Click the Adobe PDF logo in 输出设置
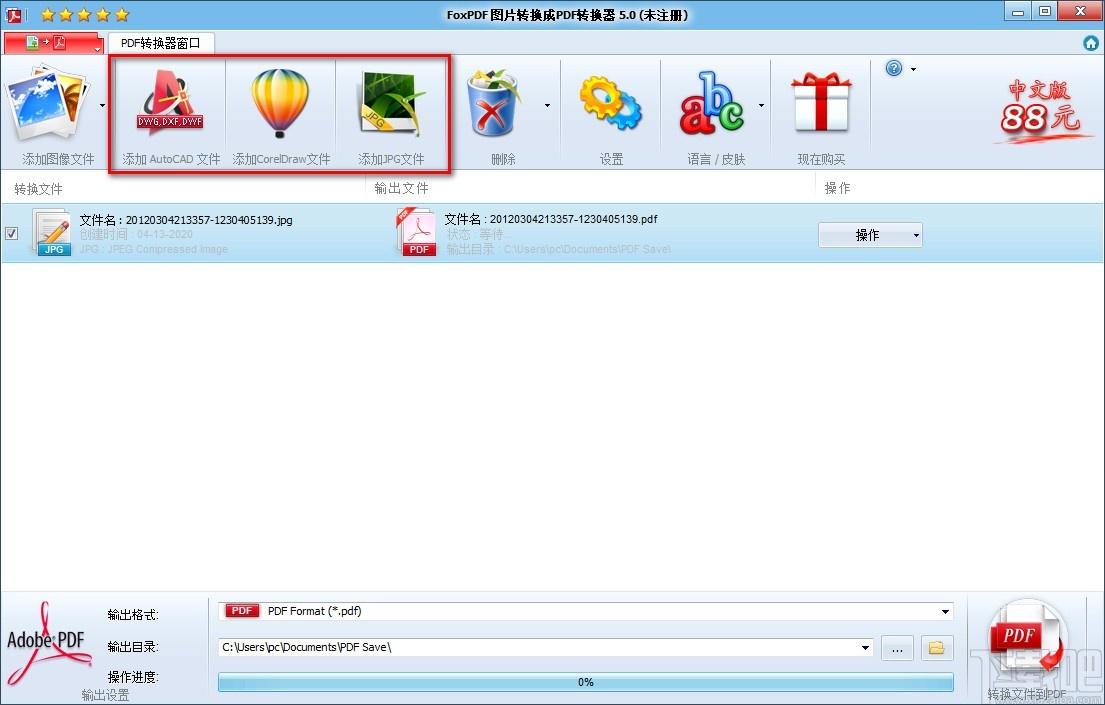 tap(48, 644)
